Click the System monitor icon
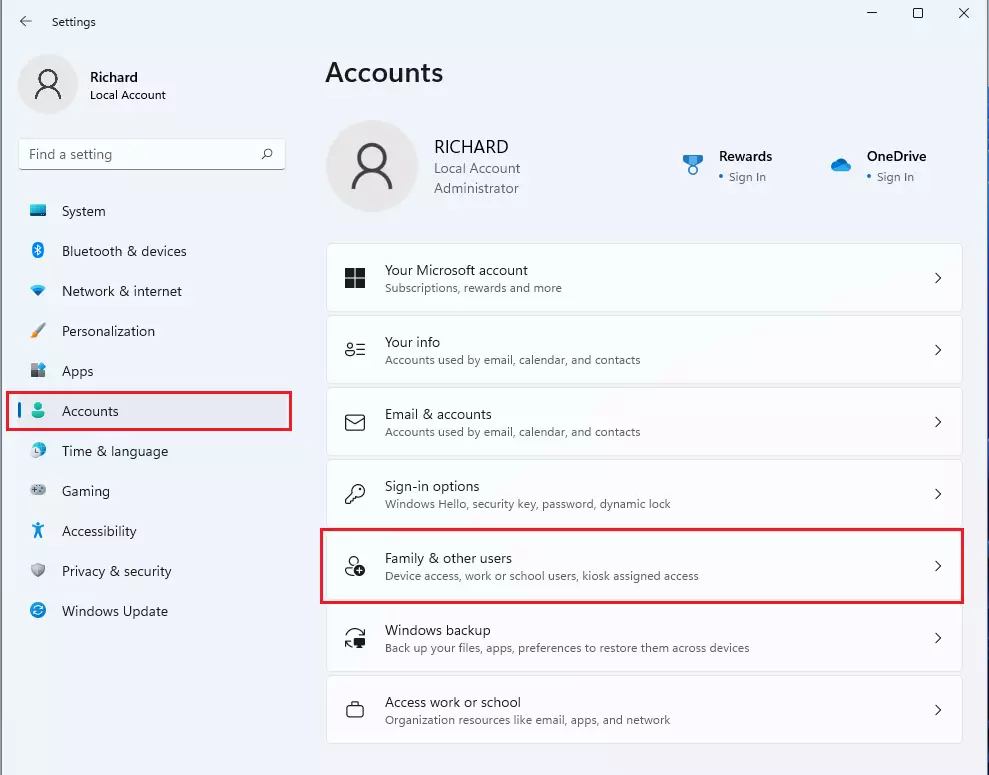The width and height of the screenshot is (989, 775). pyautogui.click(x=38, y=211)
